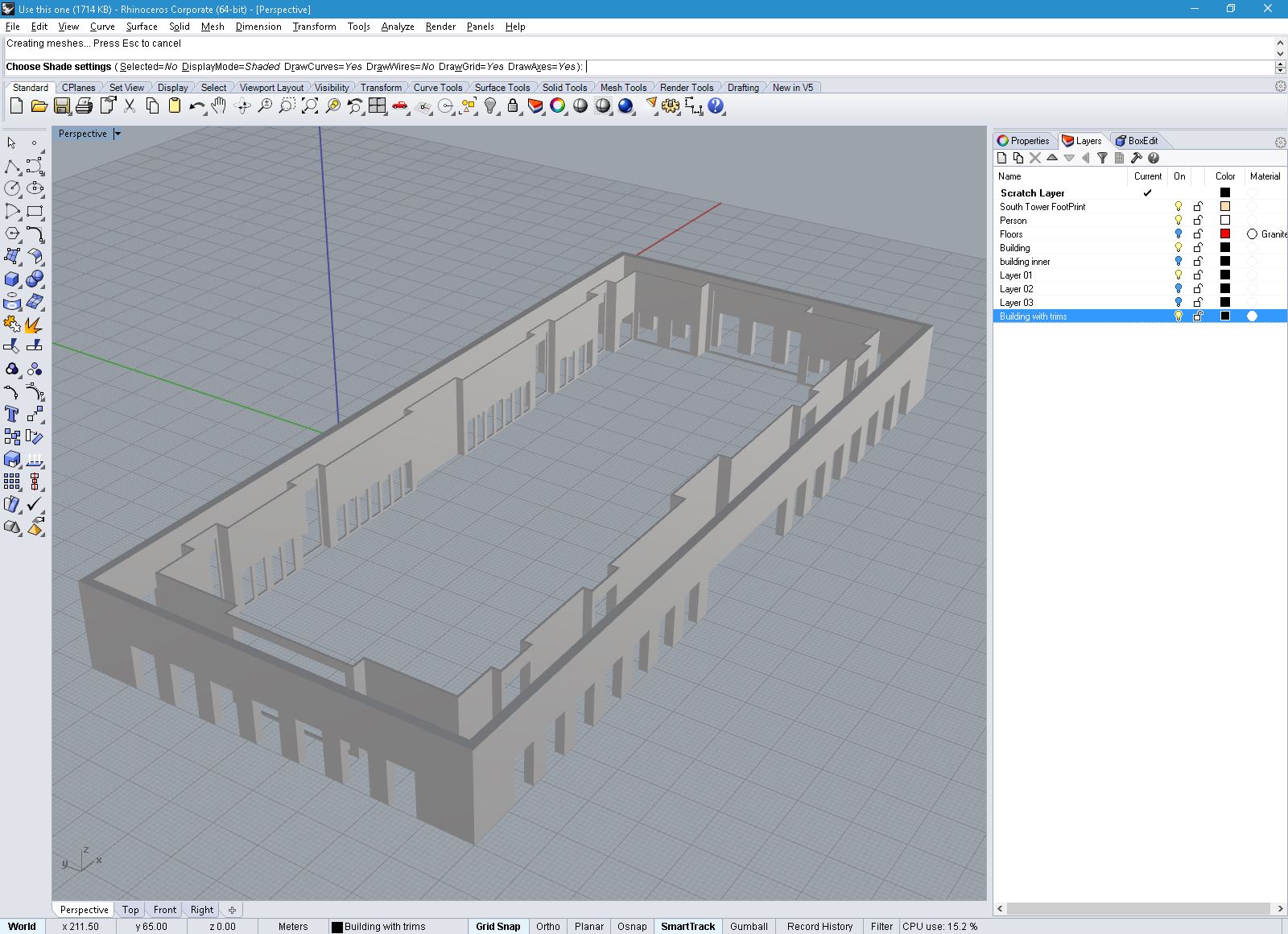Click the color wheel Object Properties icon

[557, 105]
